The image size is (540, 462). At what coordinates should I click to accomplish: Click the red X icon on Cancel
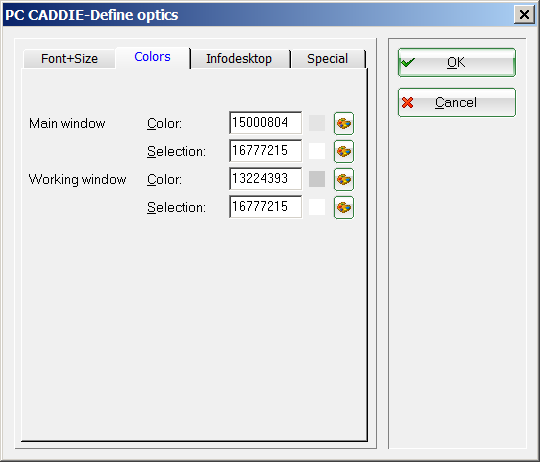coord(408,103)
